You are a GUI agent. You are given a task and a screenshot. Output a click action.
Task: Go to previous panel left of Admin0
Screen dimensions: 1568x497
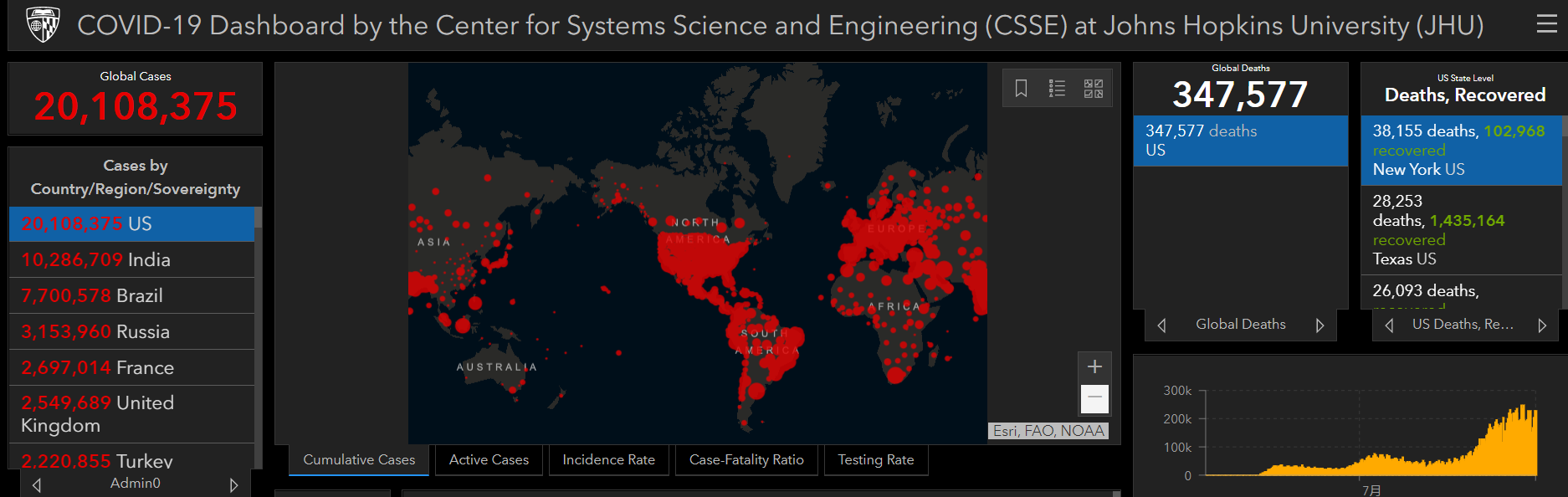click(x=37, y=484)
